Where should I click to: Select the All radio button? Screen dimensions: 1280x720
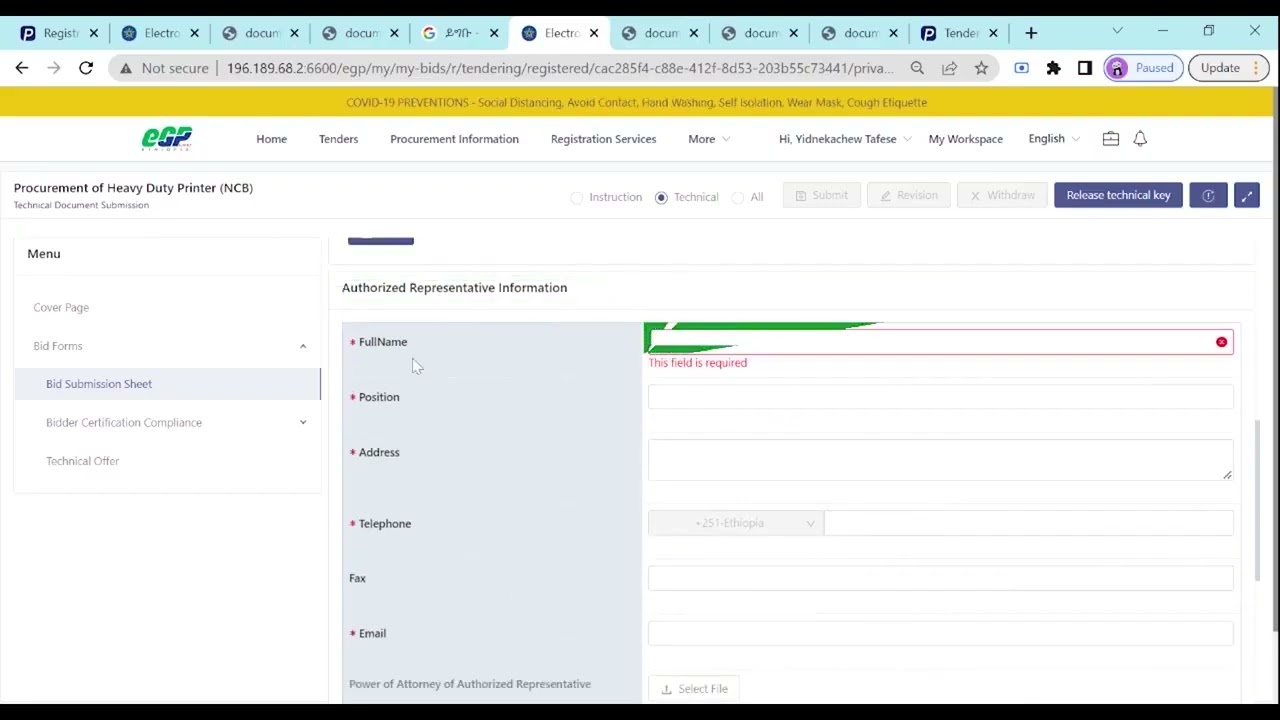738,197
